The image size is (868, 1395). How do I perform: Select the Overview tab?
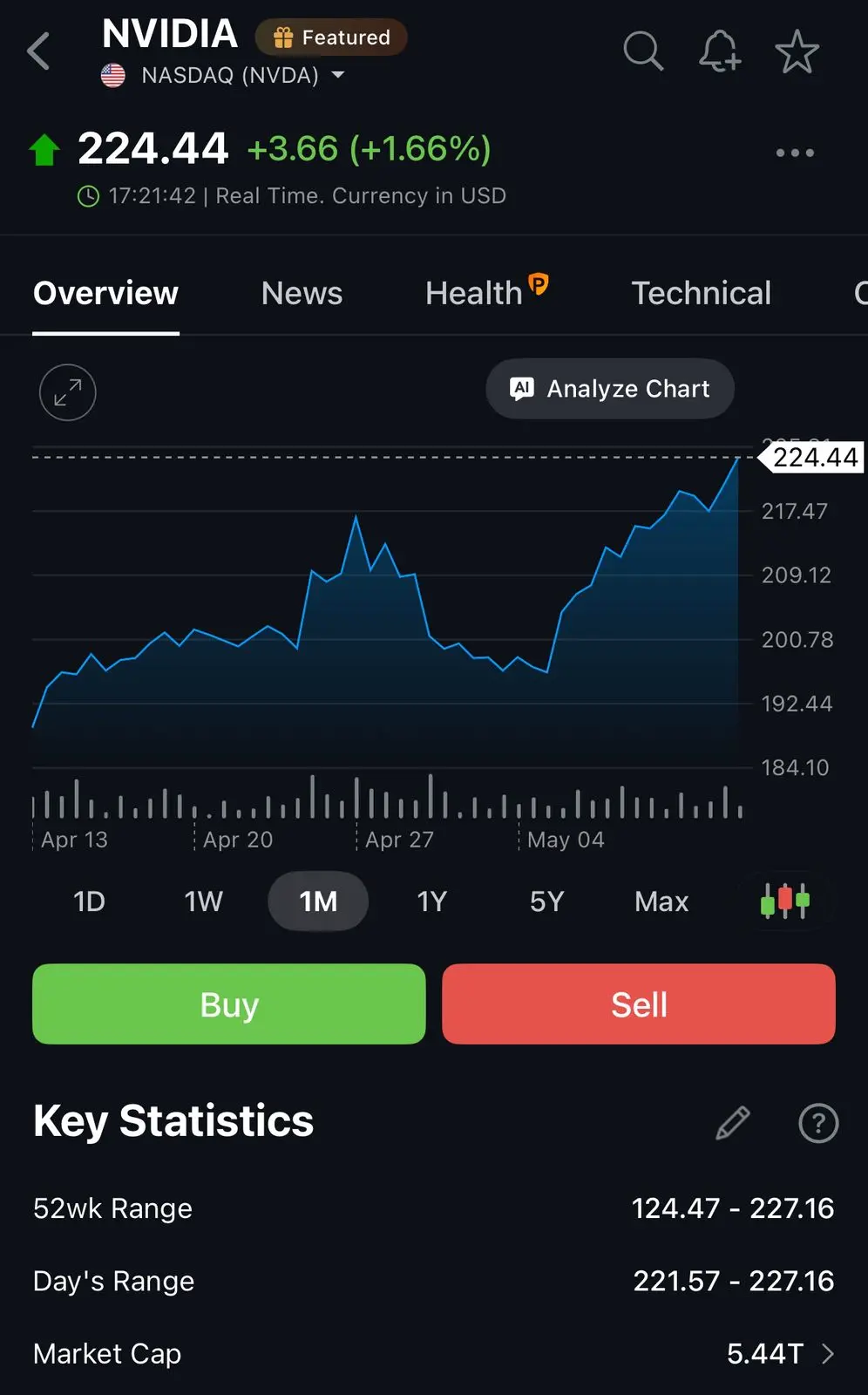106,294
